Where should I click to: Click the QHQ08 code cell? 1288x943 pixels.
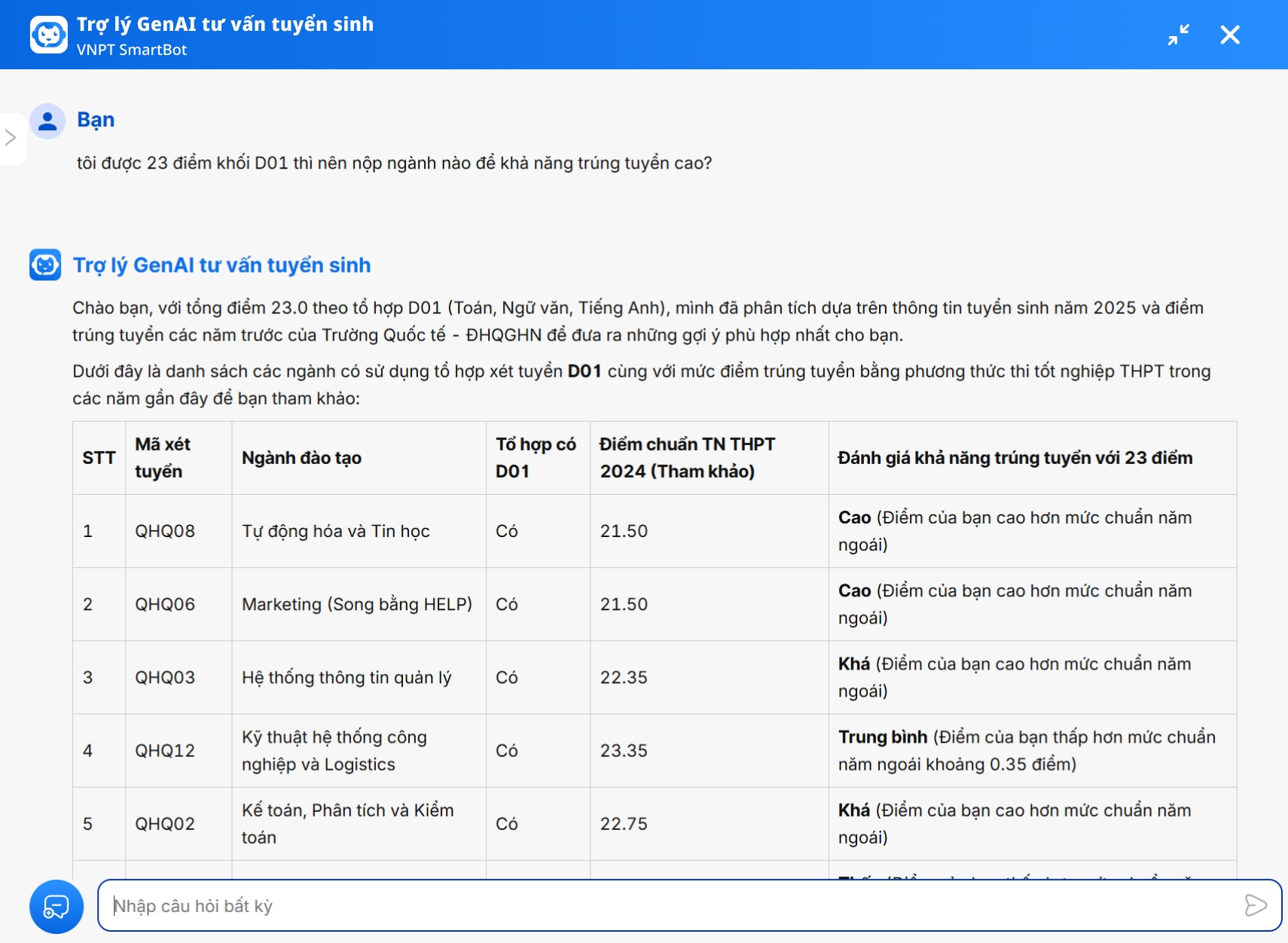(165, 531)
